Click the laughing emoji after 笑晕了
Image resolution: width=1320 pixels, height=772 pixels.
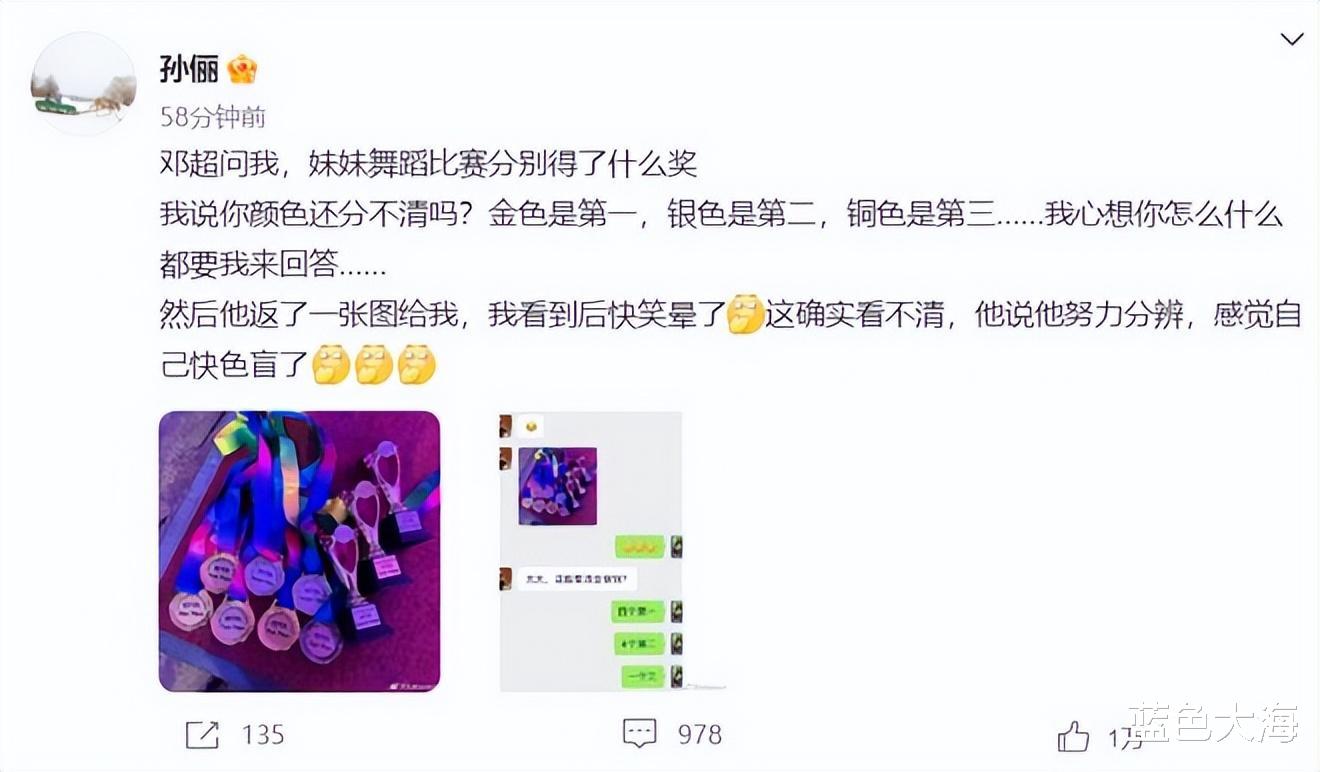(x=745, y=314)
